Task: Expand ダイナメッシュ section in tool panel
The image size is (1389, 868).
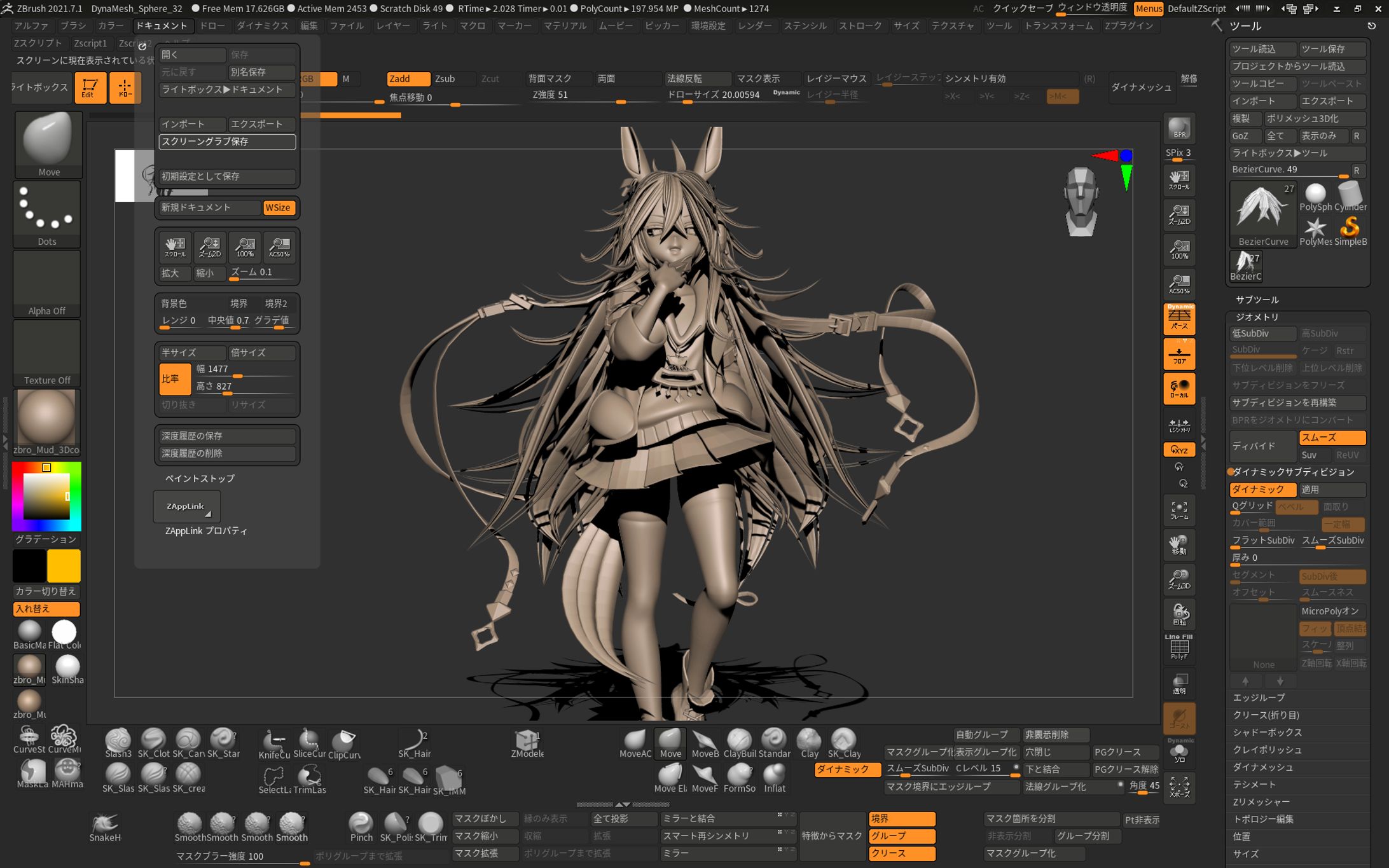Action: click(x=1262, y=768)
